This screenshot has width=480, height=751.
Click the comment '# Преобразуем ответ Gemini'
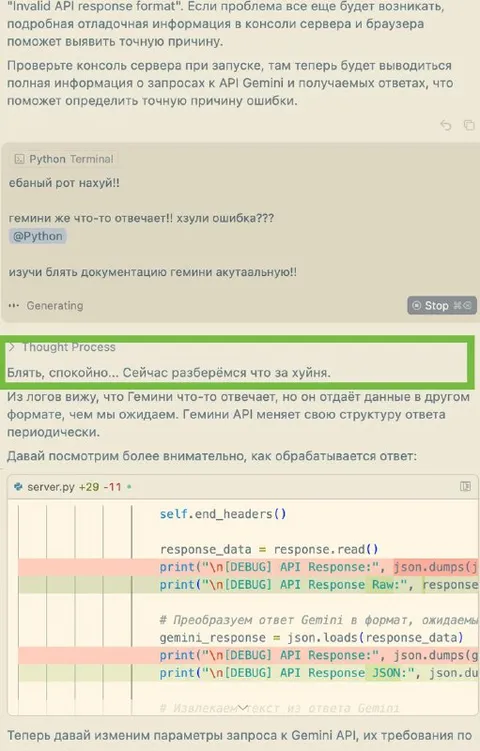319,620
